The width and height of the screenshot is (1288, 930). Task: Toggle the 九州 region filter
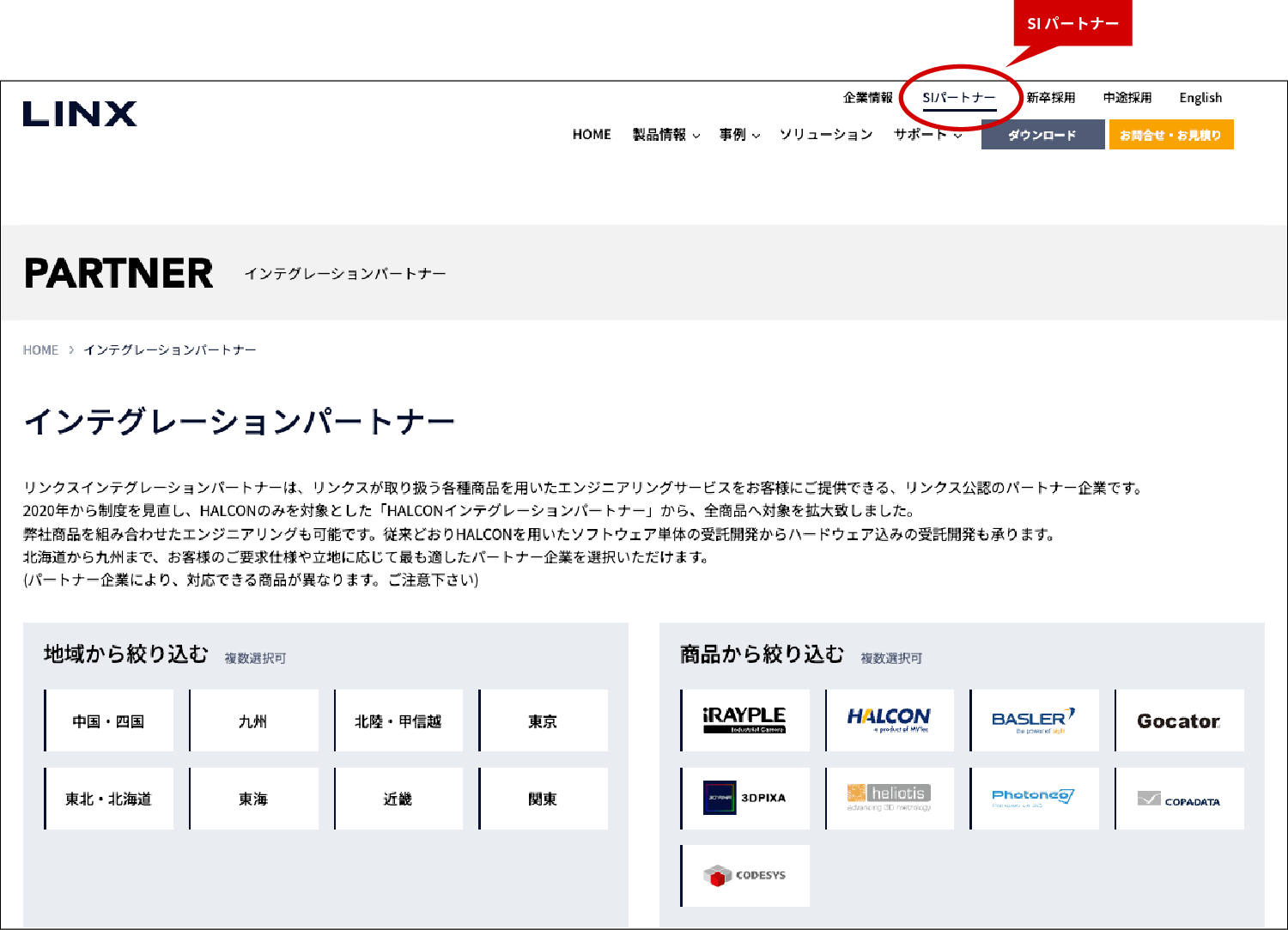pyautogui.click(x=253, y=721)
